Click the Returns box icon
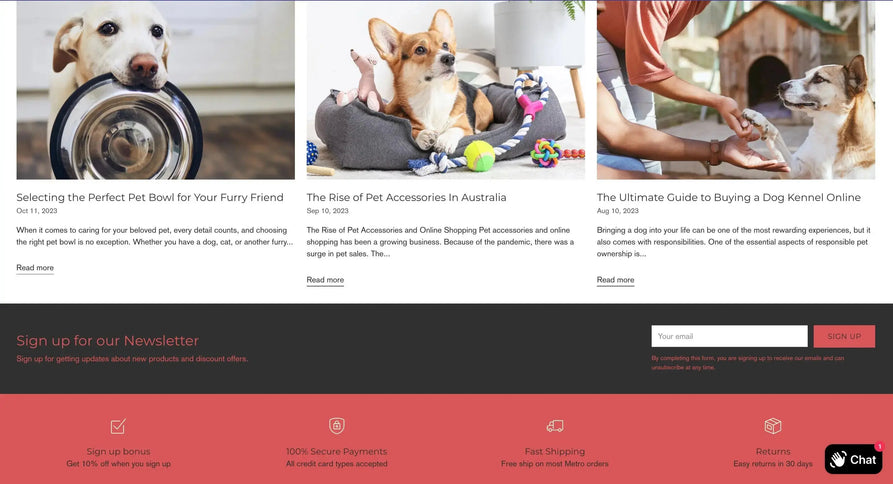The width and height of the screenshot is (893, 484). click(x=773, y=425)
